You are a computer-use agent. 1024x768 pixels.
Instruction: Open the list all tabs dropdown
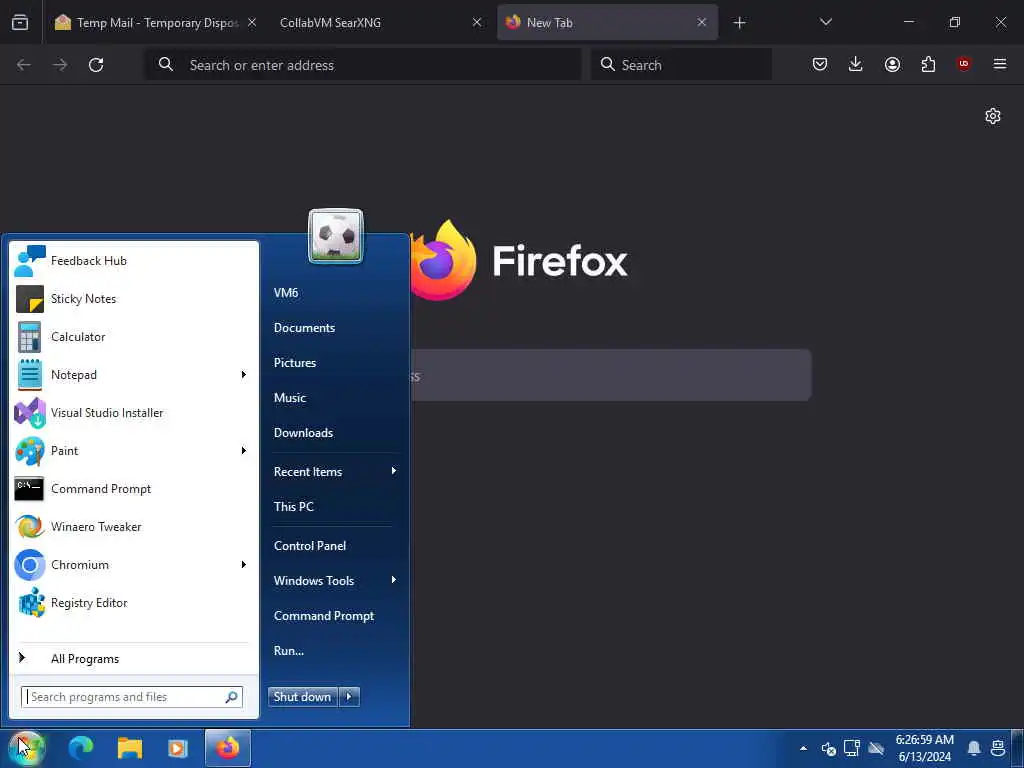tap(826, 23)
